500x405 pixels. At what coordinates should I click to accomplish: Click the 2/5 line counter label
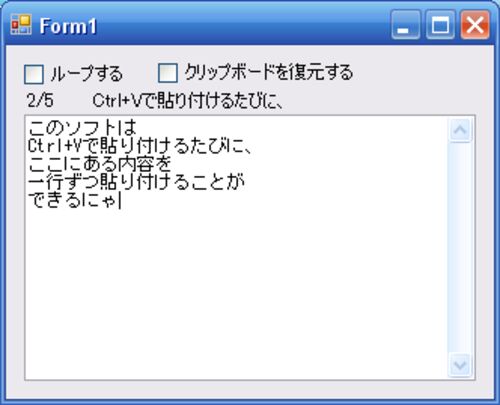(x=40, y=100)
